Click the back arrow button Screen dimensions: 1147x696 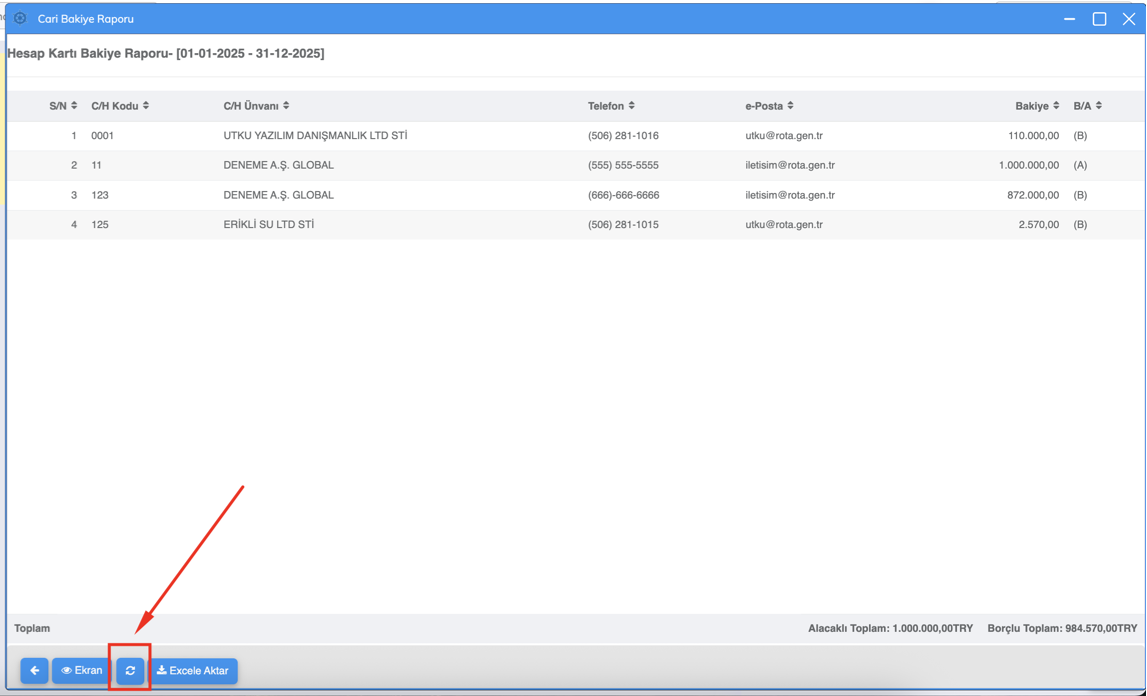[34, 671]
